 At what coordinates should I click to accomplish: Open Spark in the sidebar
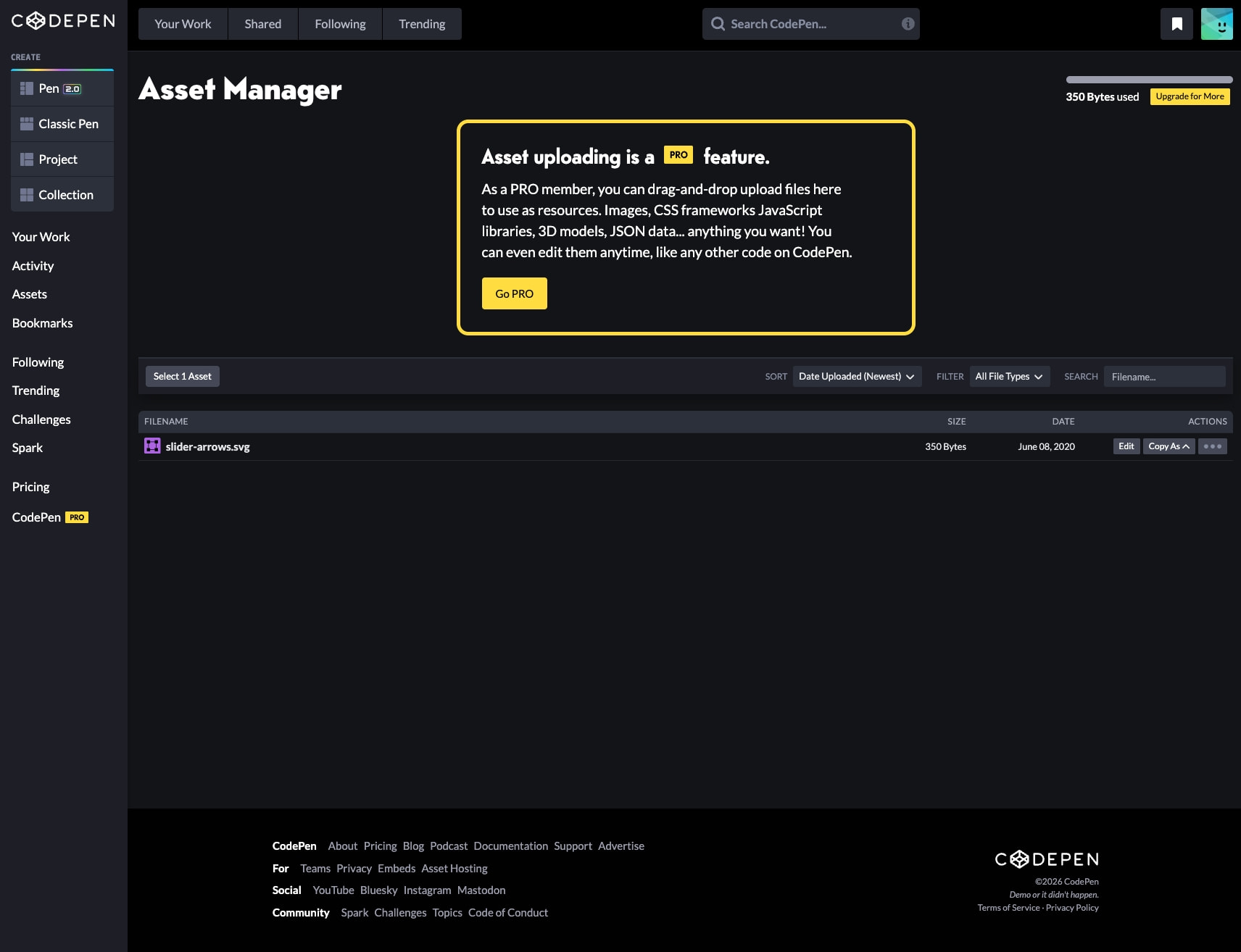coord(28,448)
